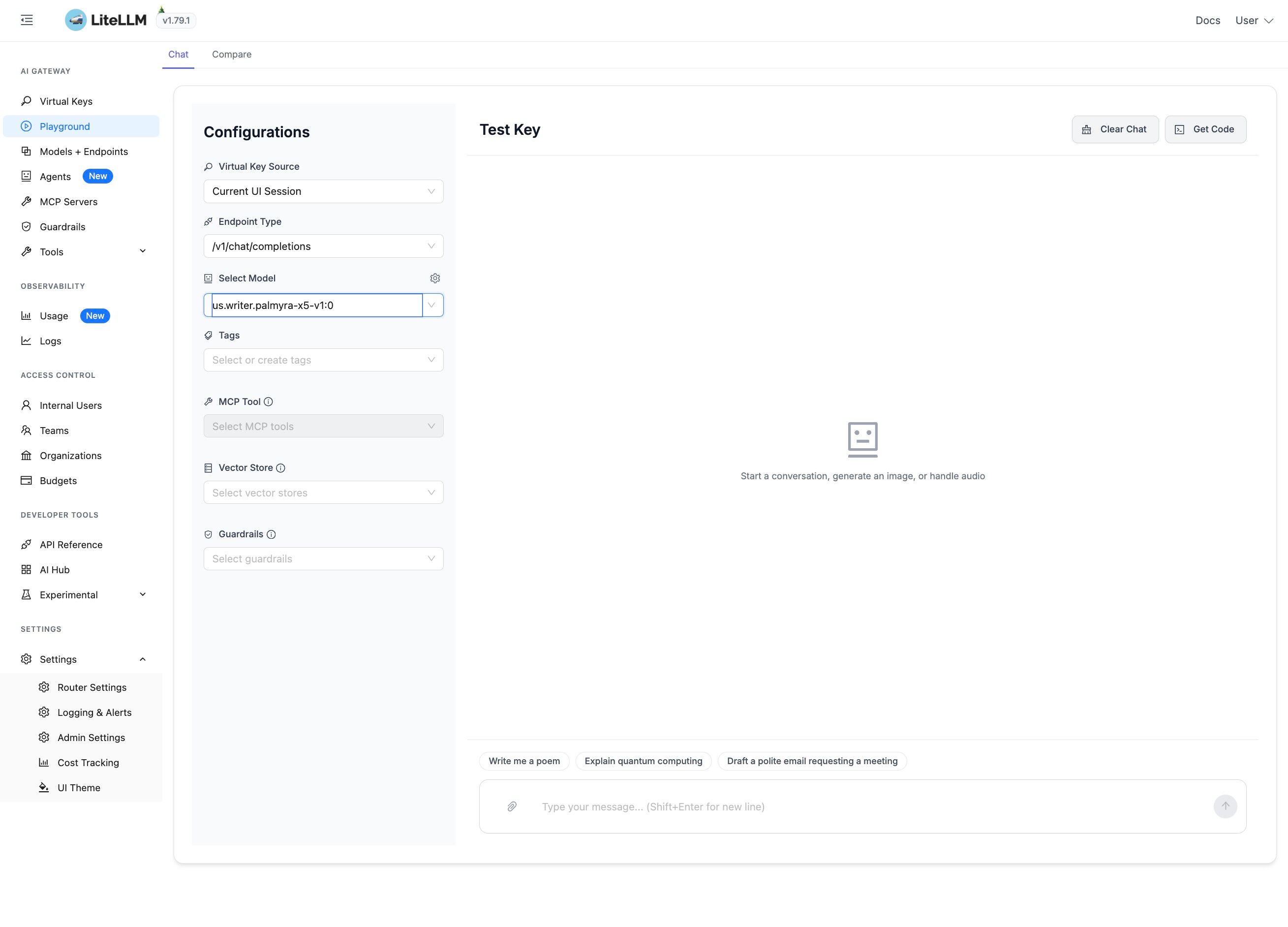Collapse the Settings sidebar section
This screenshot has width=1288, height=927.
(143, 659)
